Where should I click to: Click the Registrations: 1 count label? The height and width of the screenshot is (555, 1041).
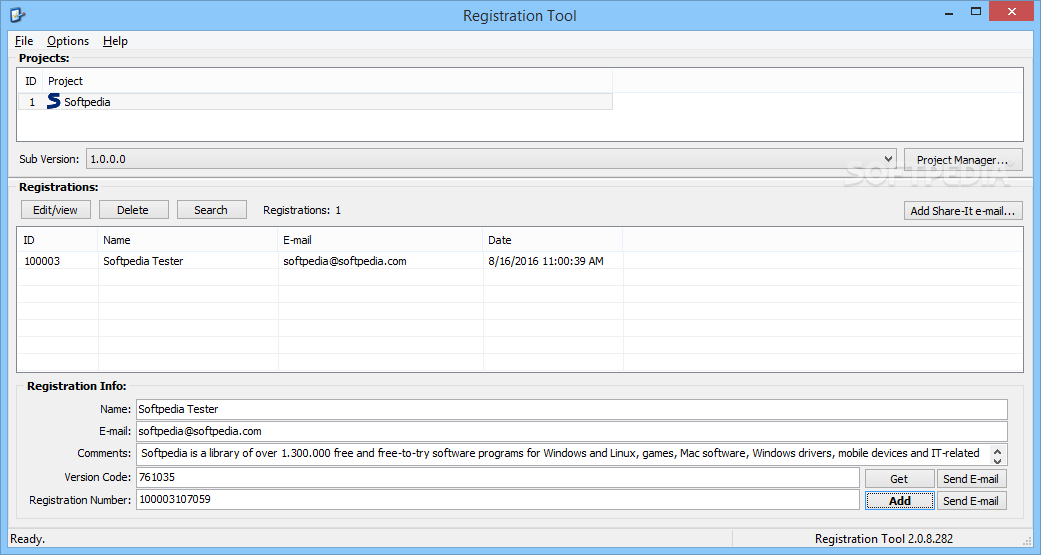[x=302, y=210]
